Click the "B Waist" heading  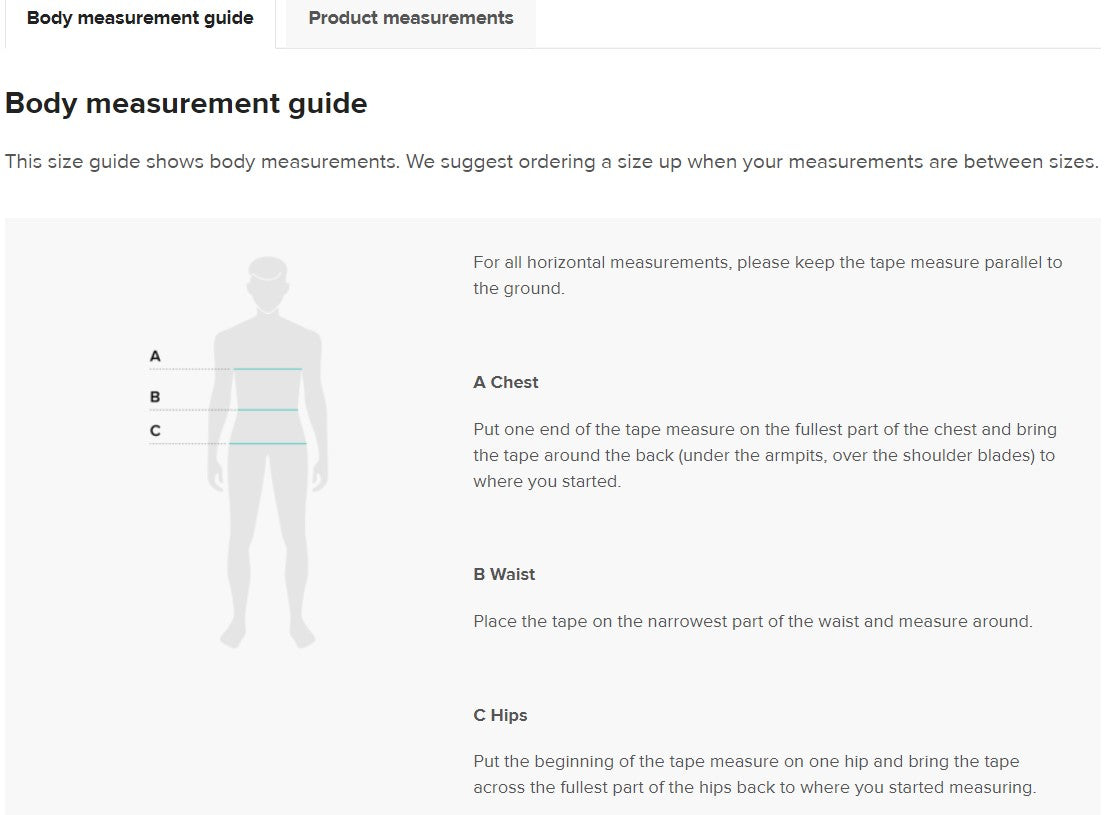504,574
